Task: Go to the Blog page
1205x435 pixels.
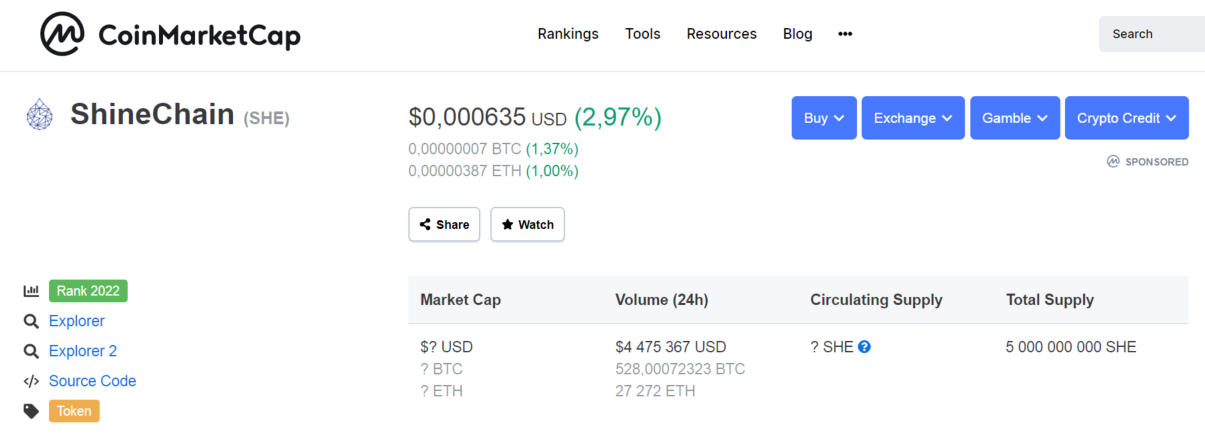Action: (x=797, y=34)
